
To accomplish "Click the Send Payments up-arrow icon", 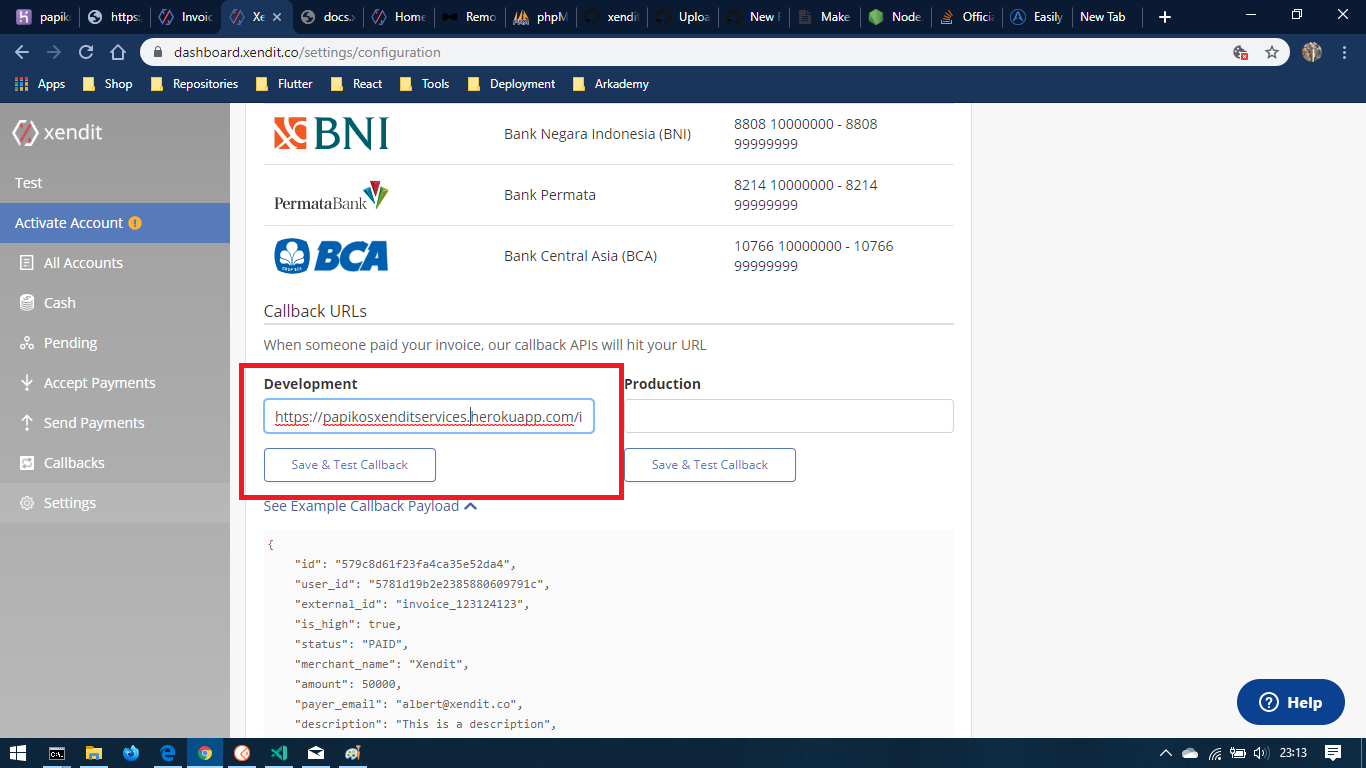I will click(x=27, y=423).
